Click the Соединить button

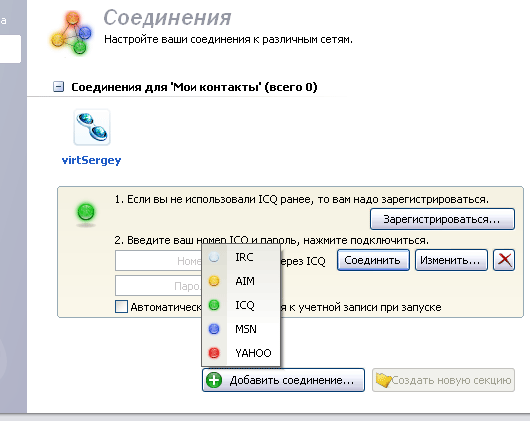point(373,260)
